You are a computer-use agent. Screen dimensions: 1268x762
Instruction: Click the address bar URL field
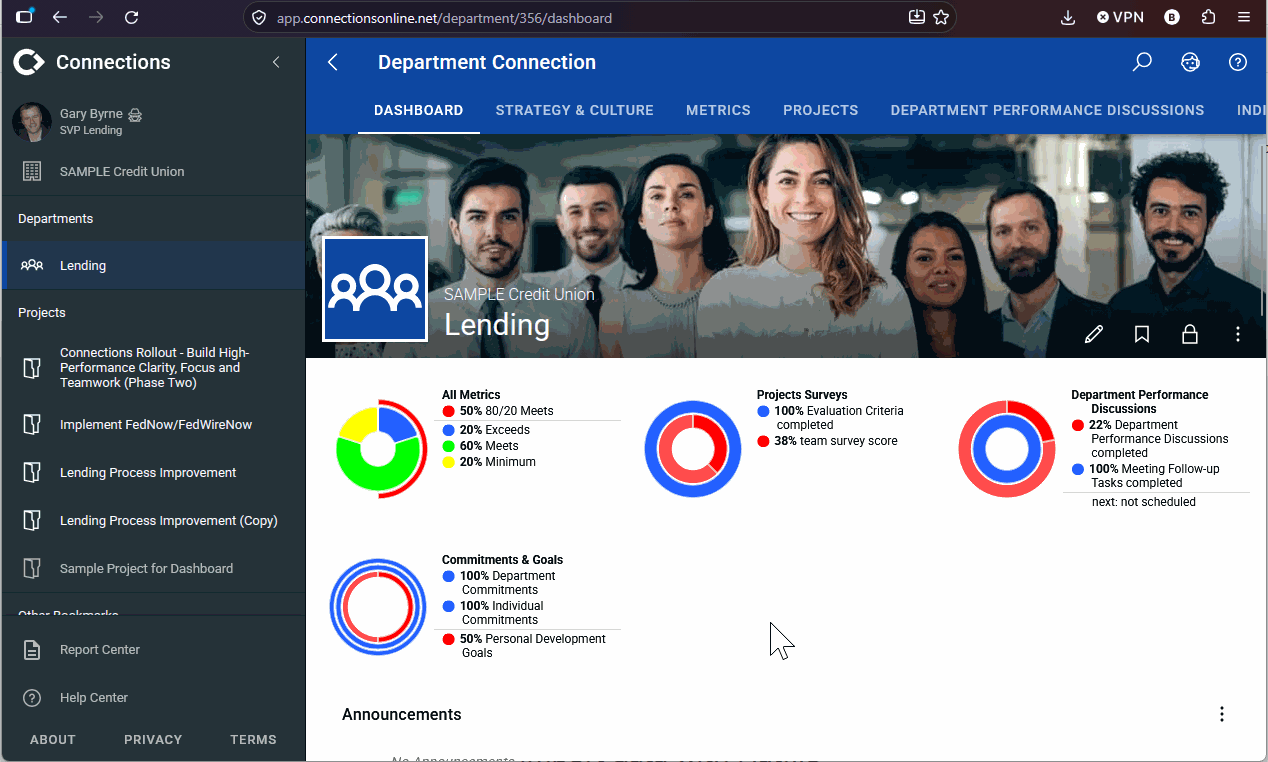(x=600, y=17)
